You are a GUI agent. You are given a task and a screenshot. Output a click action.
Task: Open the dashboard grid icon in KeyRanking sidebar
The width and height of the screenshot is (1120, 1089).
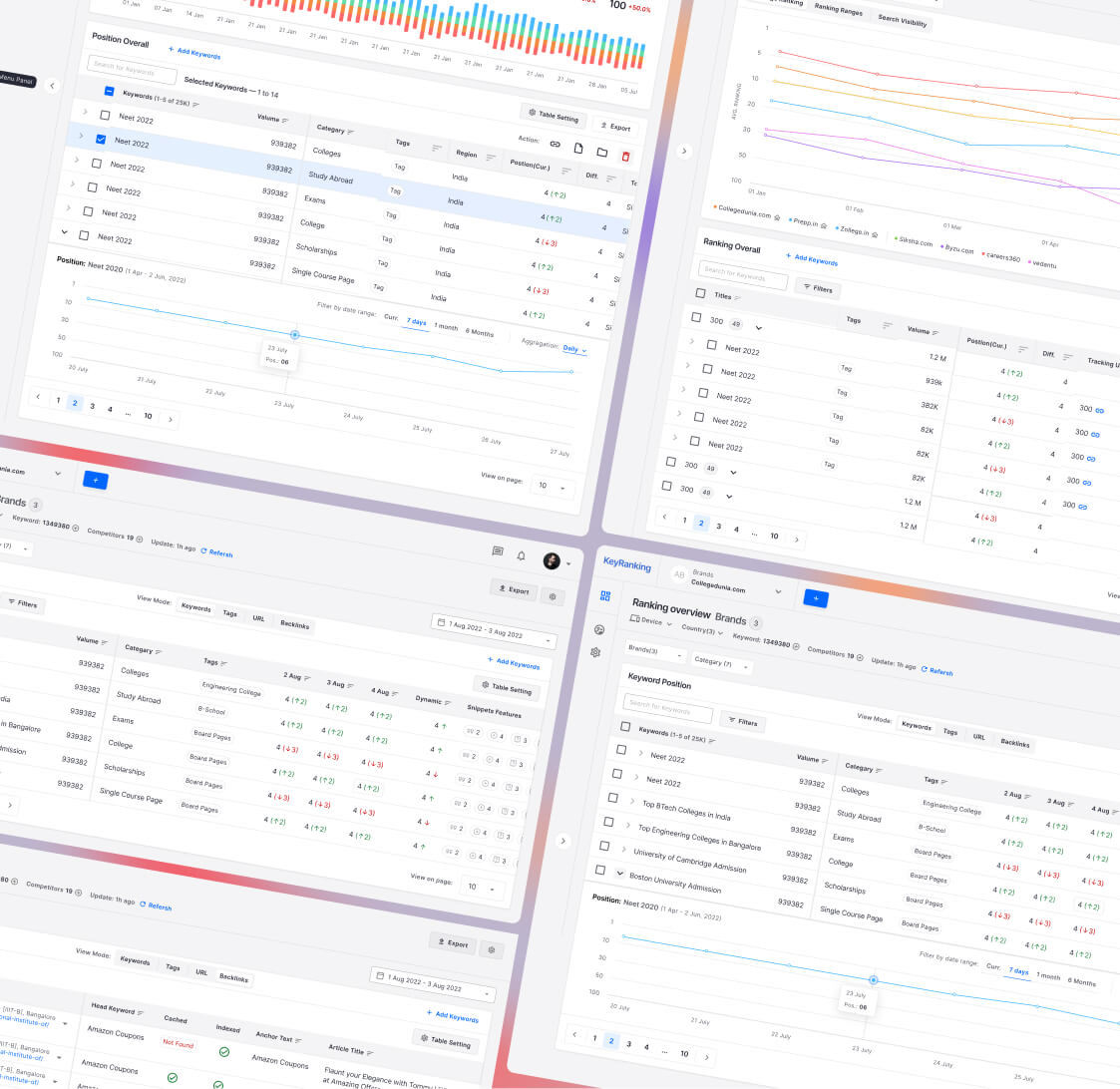pyautogui.click(x=605, y=595)
